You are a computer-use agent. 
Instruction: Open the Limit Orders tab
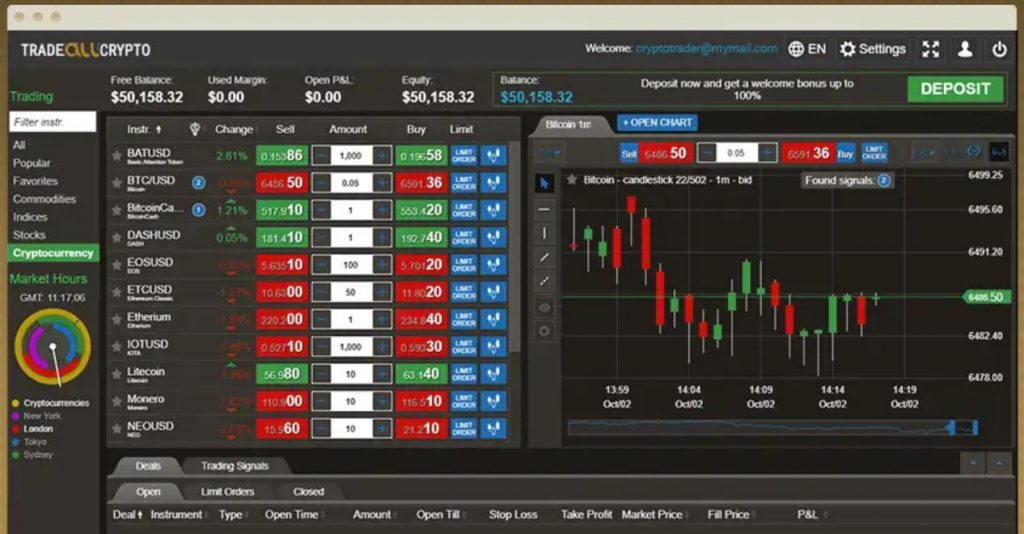[227, 492]
